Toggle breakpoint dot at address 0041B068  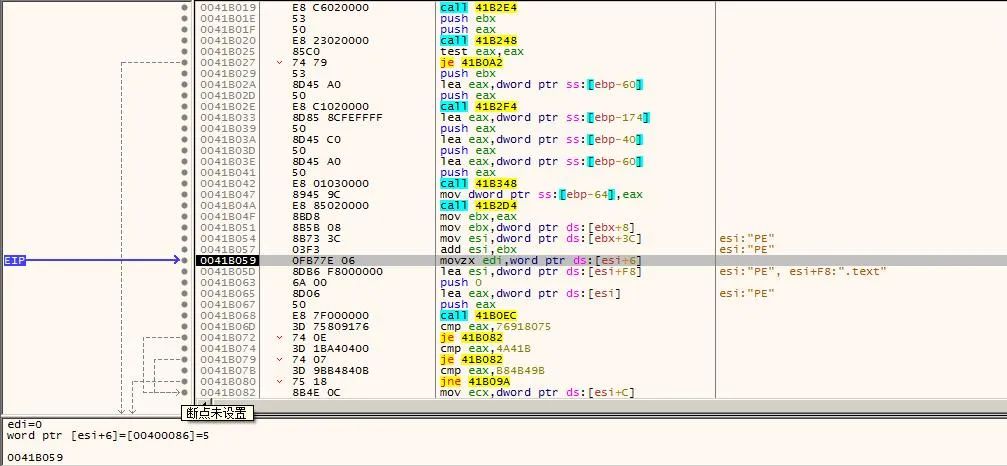pos(184,315)
